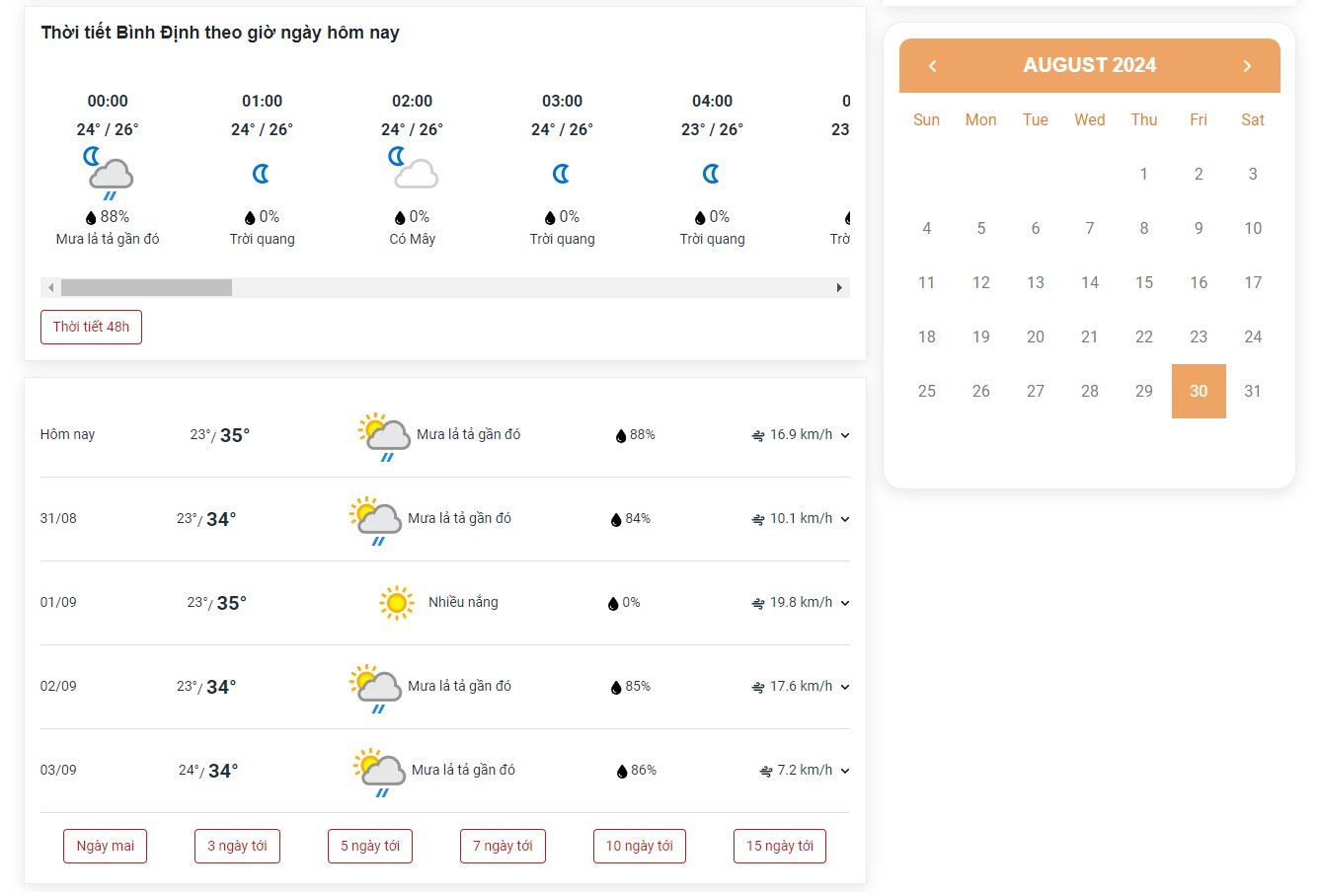
Task: Click the '04:00' hour label
Action: [712, 101]
